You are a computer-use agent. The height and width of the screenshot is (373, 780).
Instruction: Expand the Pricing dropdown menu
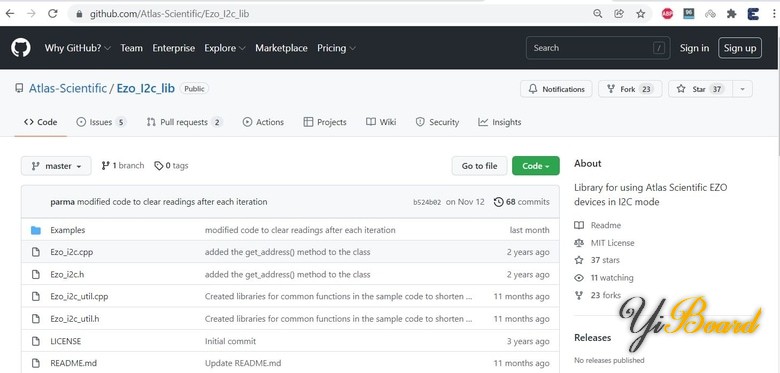pyautogui.click(x=336, y=48)
